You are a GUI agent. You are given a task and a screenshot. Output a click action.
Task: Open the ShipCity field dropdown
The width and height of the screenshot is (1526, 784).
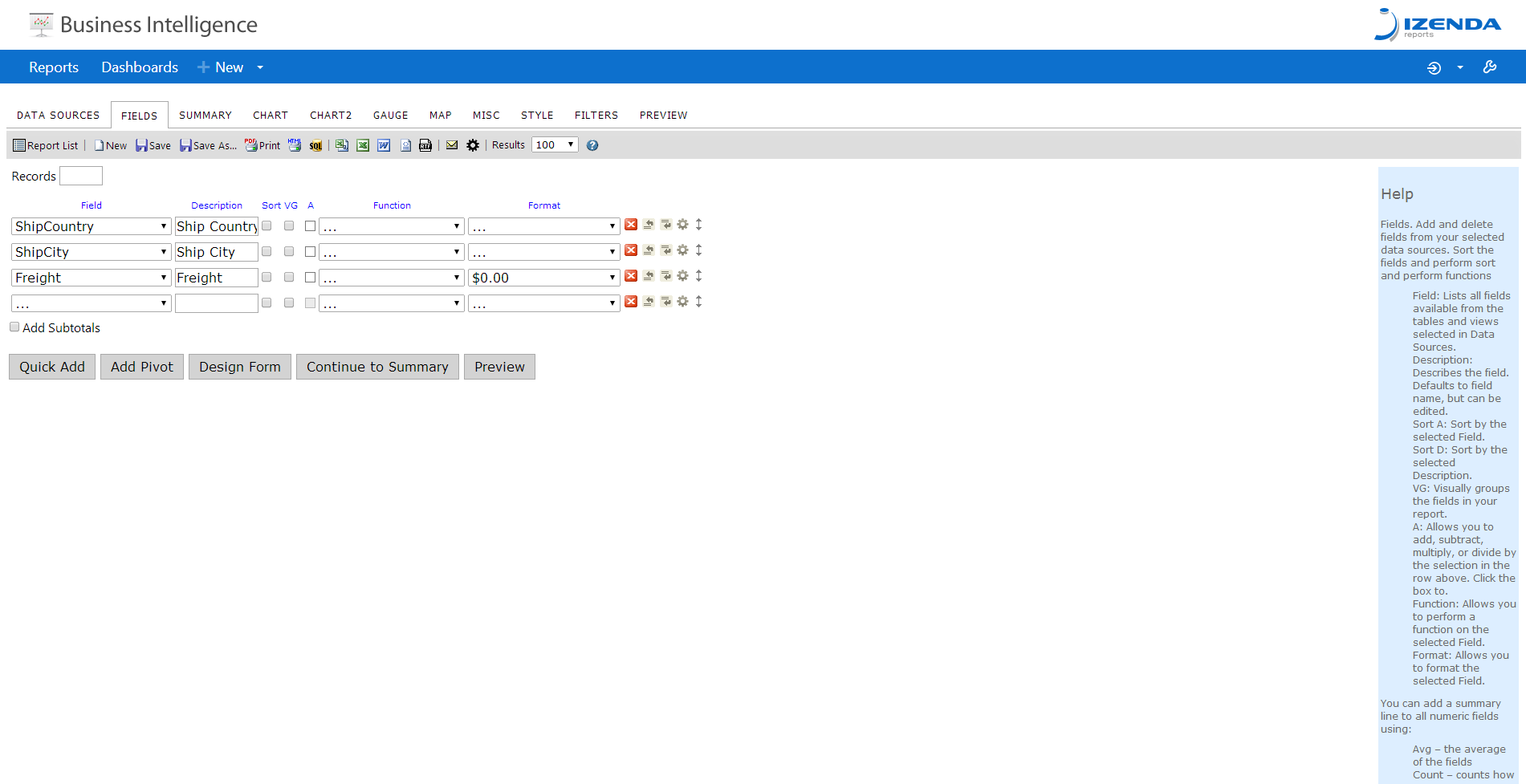(x=92, y=252)
